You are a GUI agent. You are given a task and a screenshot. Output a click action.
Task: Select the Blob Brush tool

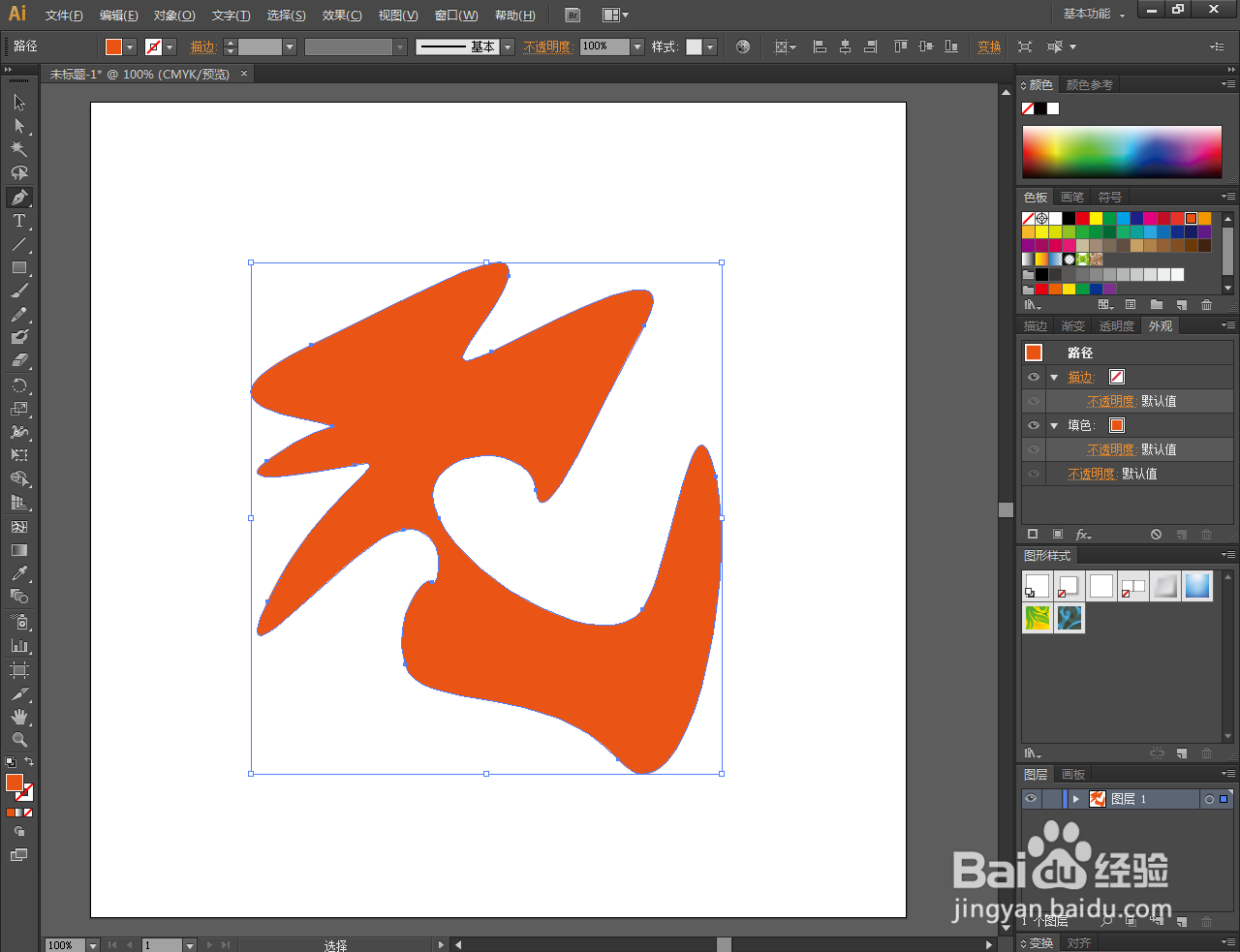(18, 337)
